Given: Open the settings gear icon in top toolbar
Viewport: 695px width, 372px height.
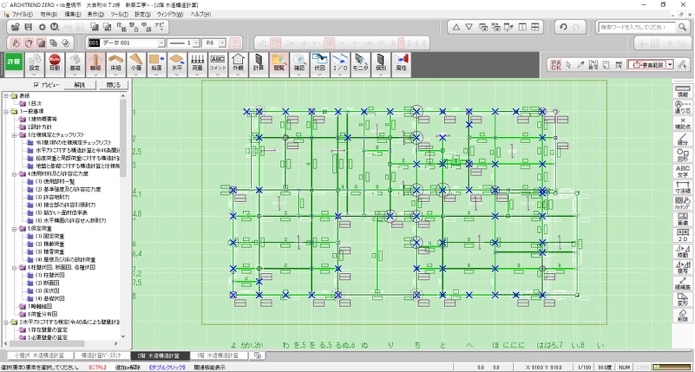Looking at the screenshot, I should (x=42, y=27).
